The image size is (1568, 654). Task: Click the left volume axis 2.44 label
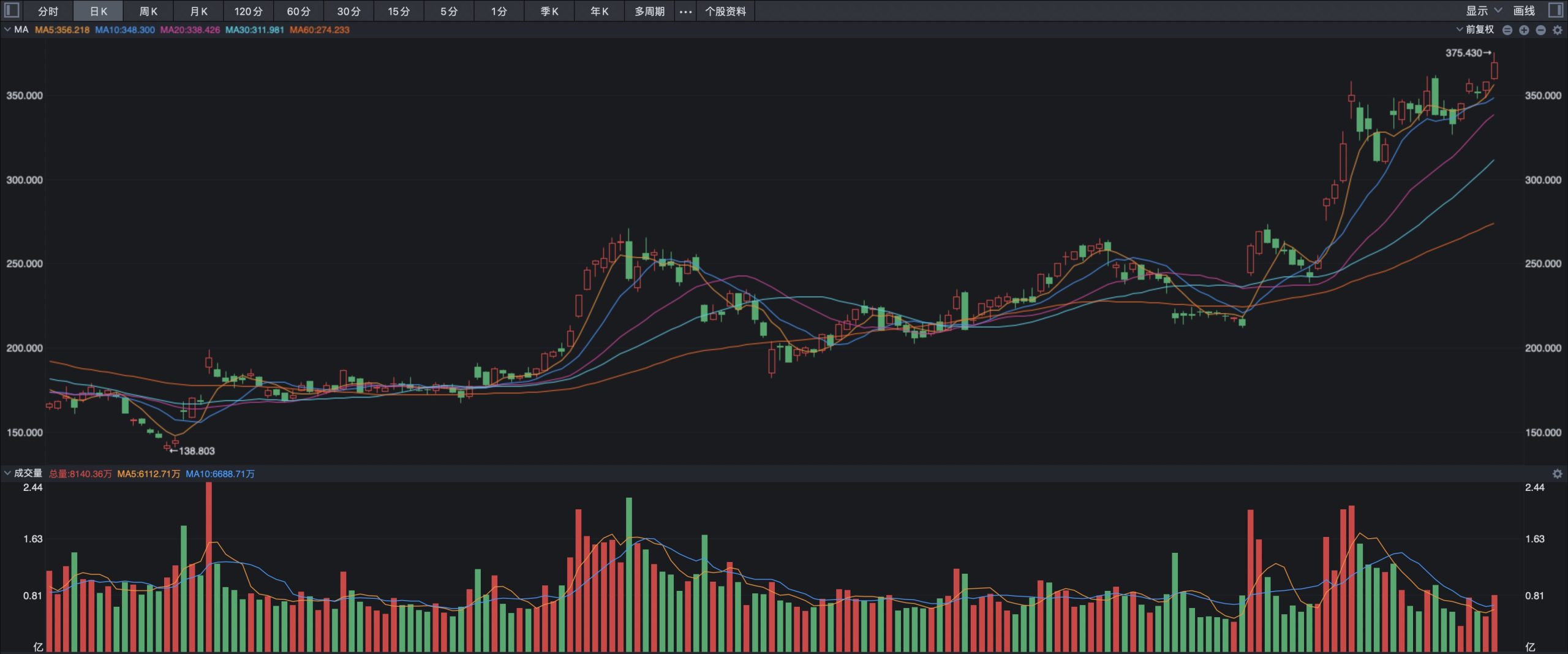(32, 487)
